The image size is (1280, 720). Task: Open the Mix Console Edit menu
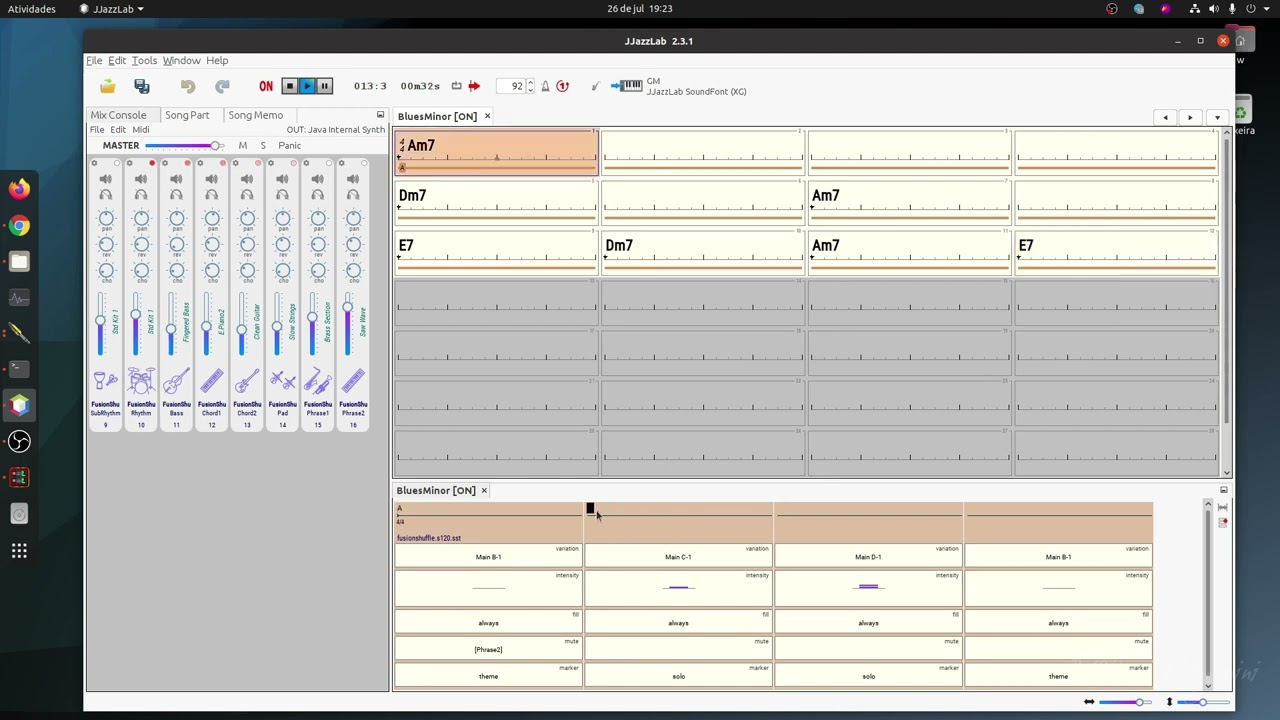click(x=118, y=130)
